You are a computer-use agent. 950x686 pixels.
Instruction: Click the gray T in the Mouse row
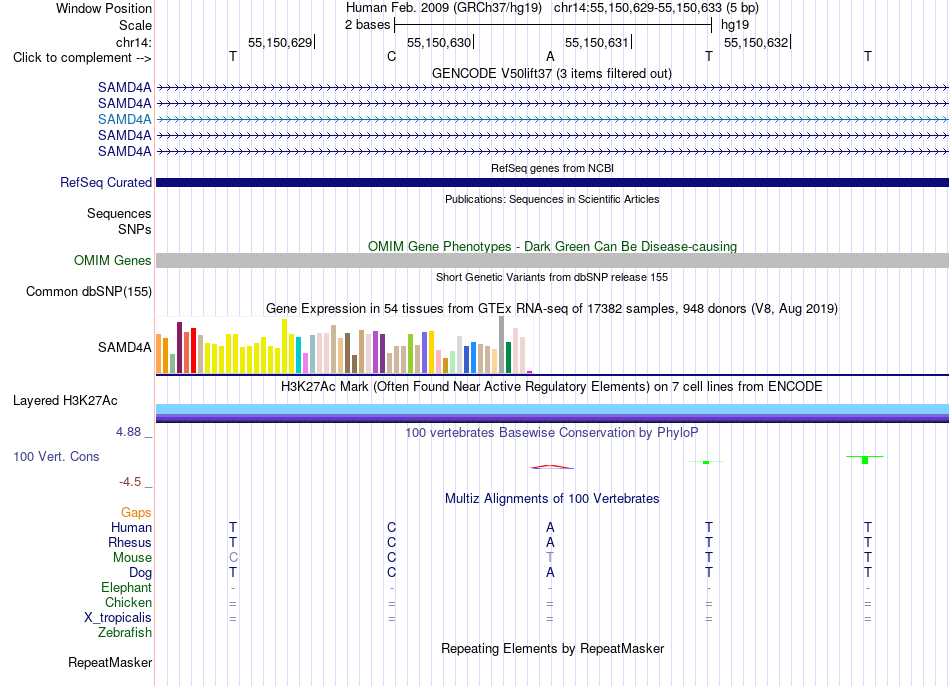pyautogui.click(x=550, y=558)
